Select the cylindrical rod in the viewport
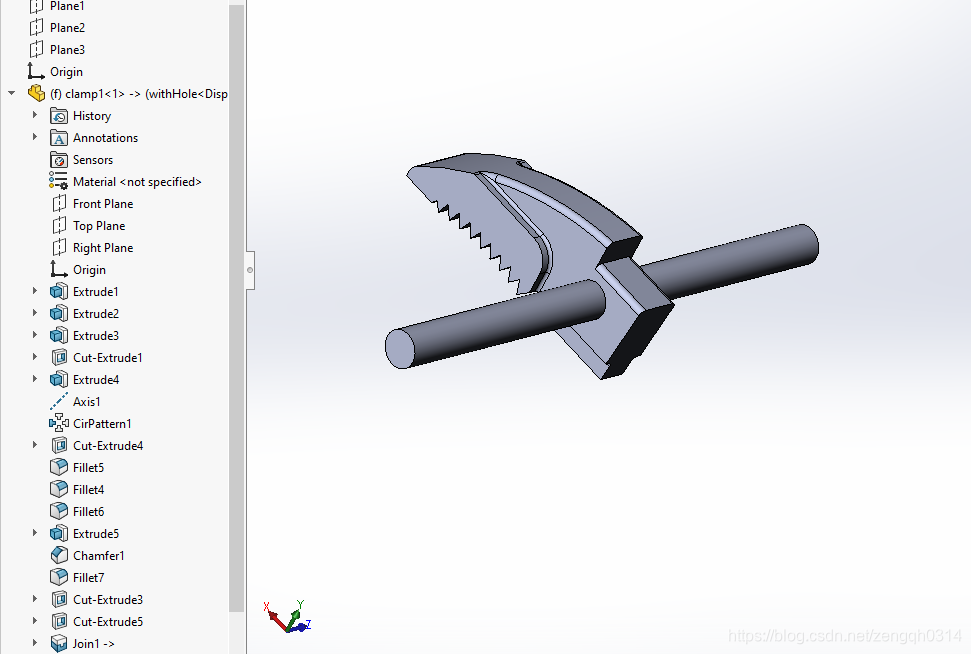Viewport: 971px width, 654px height. point(495,324)
